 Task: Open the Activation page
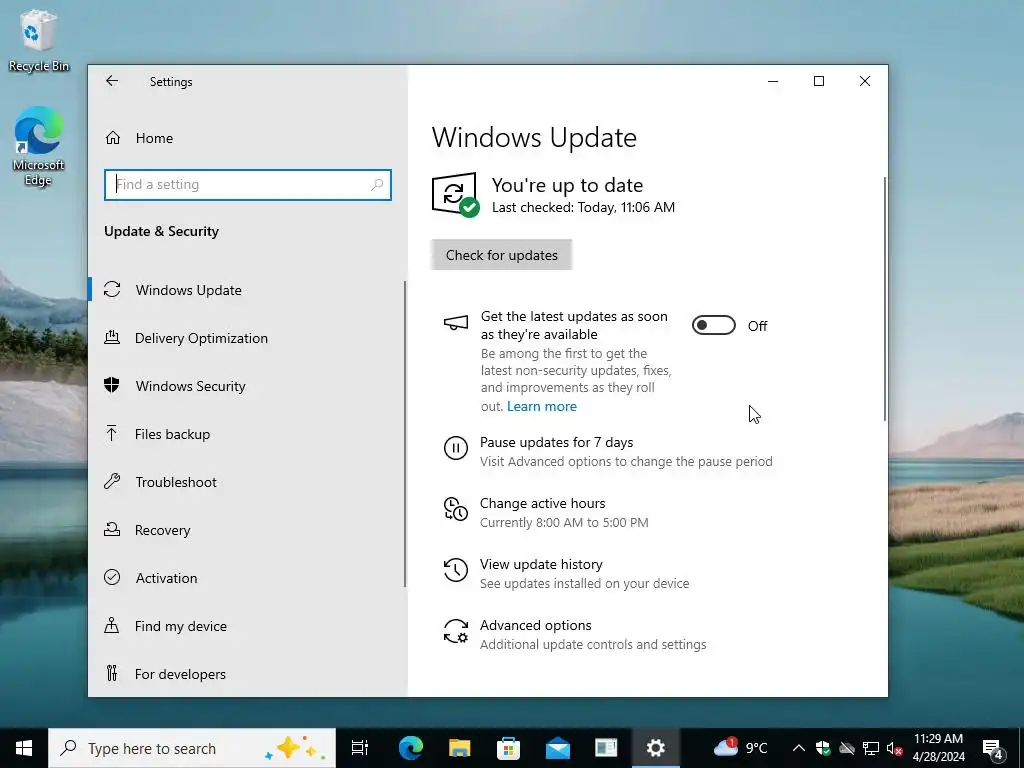point(247,577)
